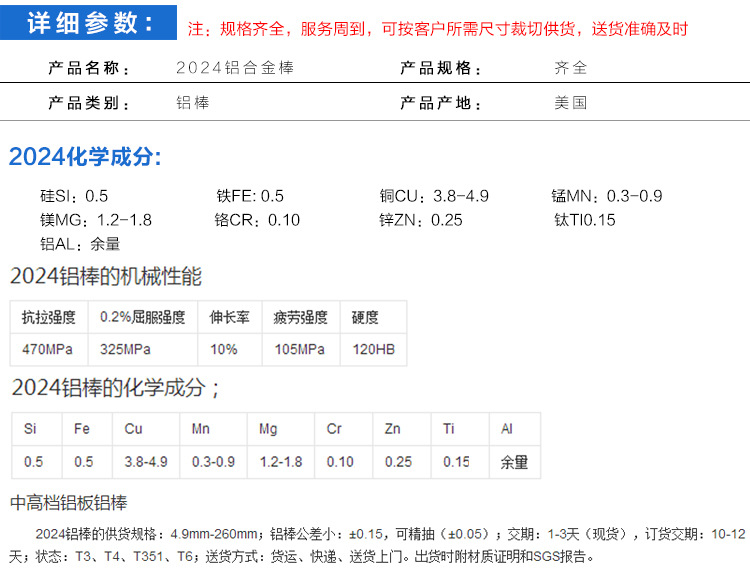Click the 0.2%屈服强度 table header cell
The height and width of the screenshot is (587, 750).
143,317
